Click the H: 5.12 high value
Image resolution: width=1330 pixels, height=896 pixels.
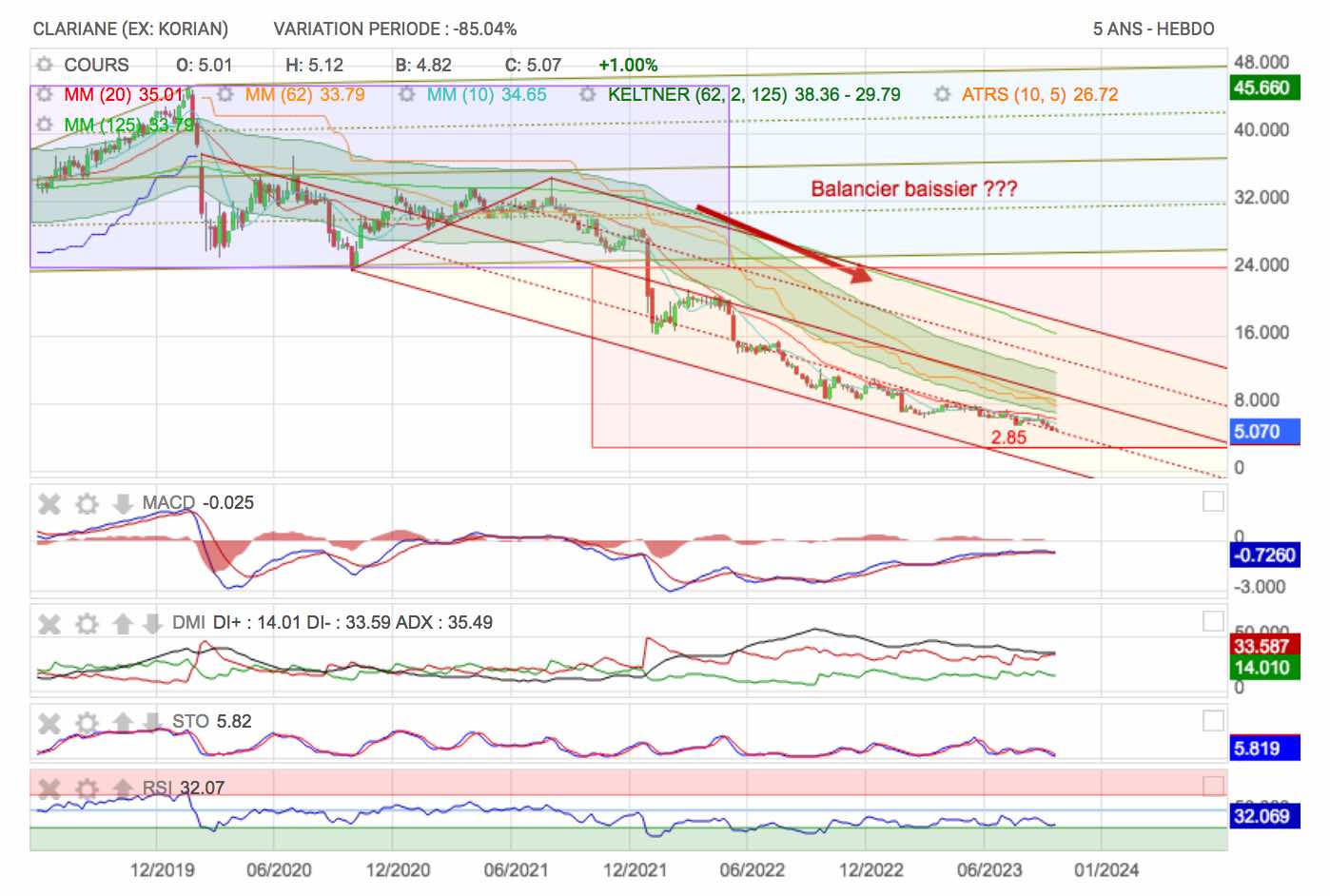coord(314,65)
